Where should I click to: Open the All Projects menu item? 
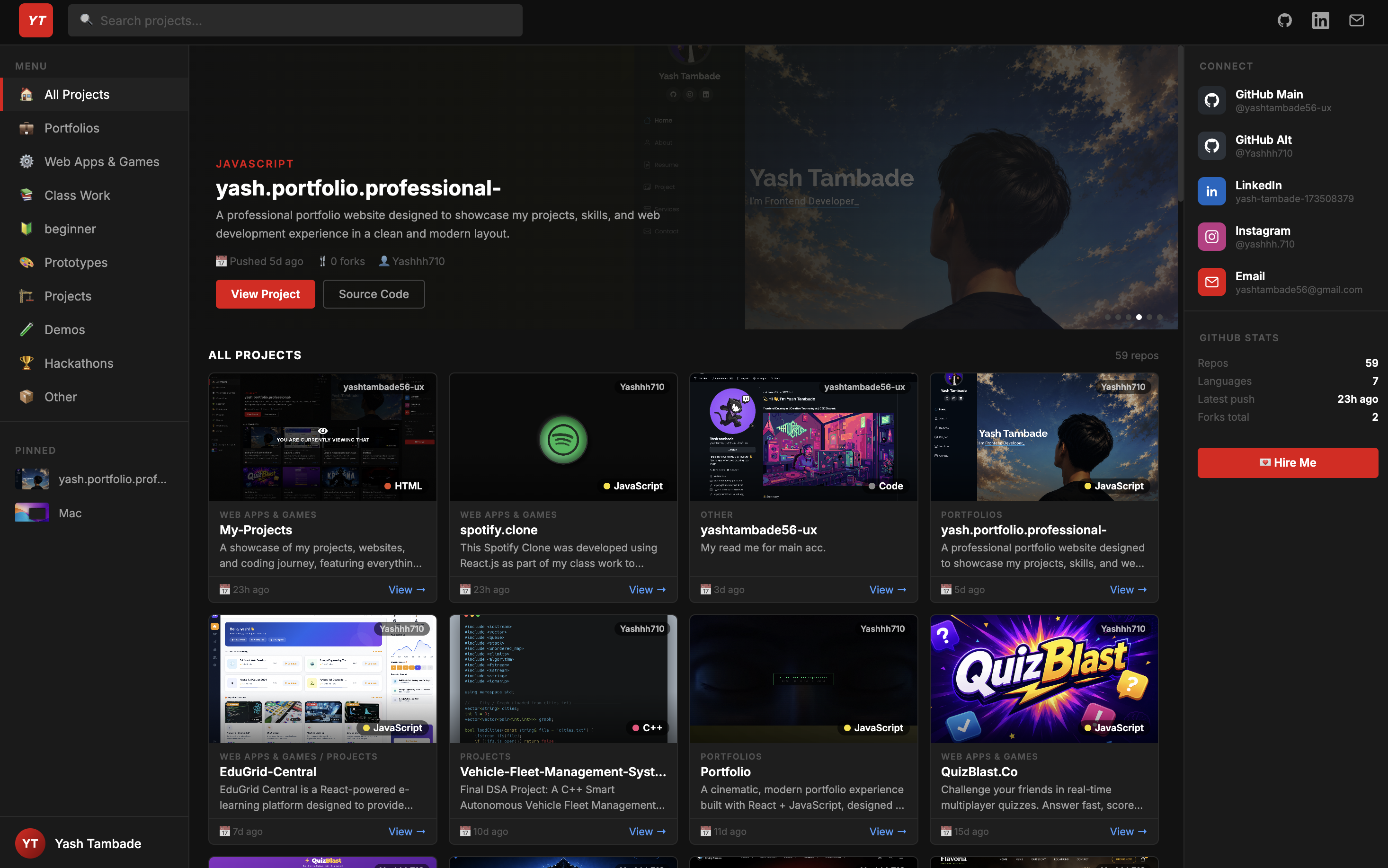pyautogui.click(x=95, y=94)
